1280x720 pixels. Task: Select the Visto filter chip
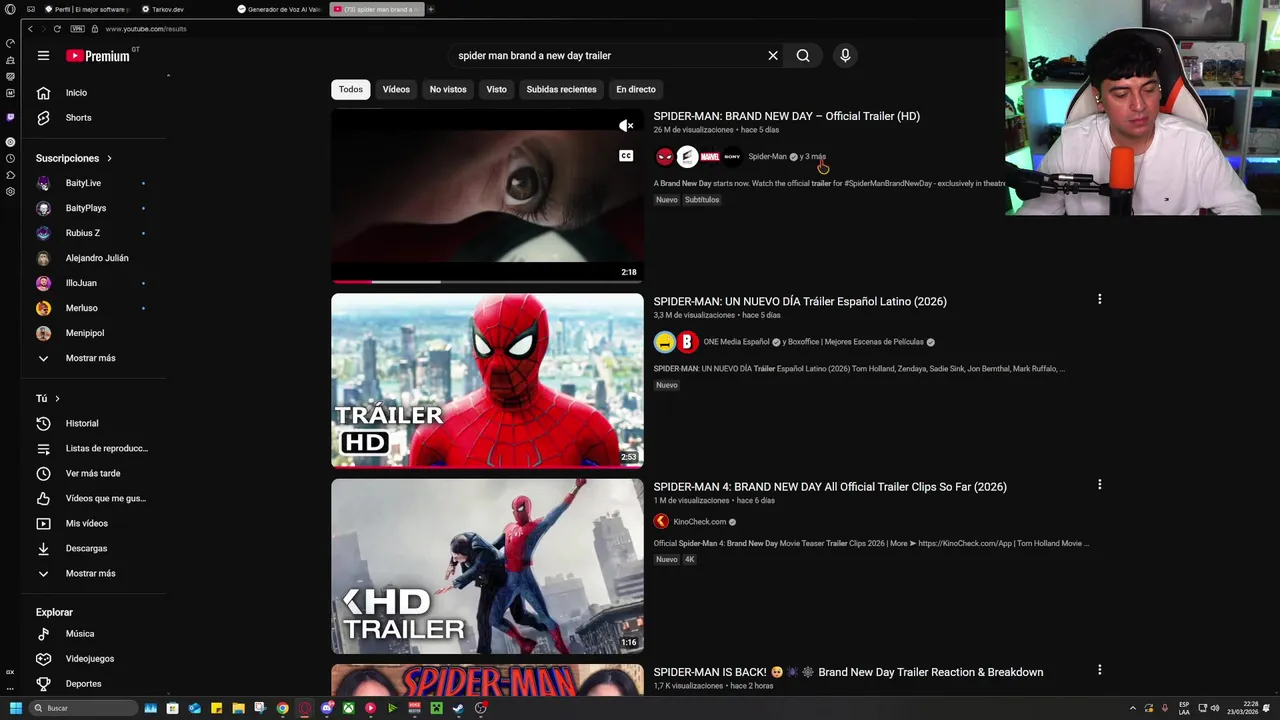(496, 89)
